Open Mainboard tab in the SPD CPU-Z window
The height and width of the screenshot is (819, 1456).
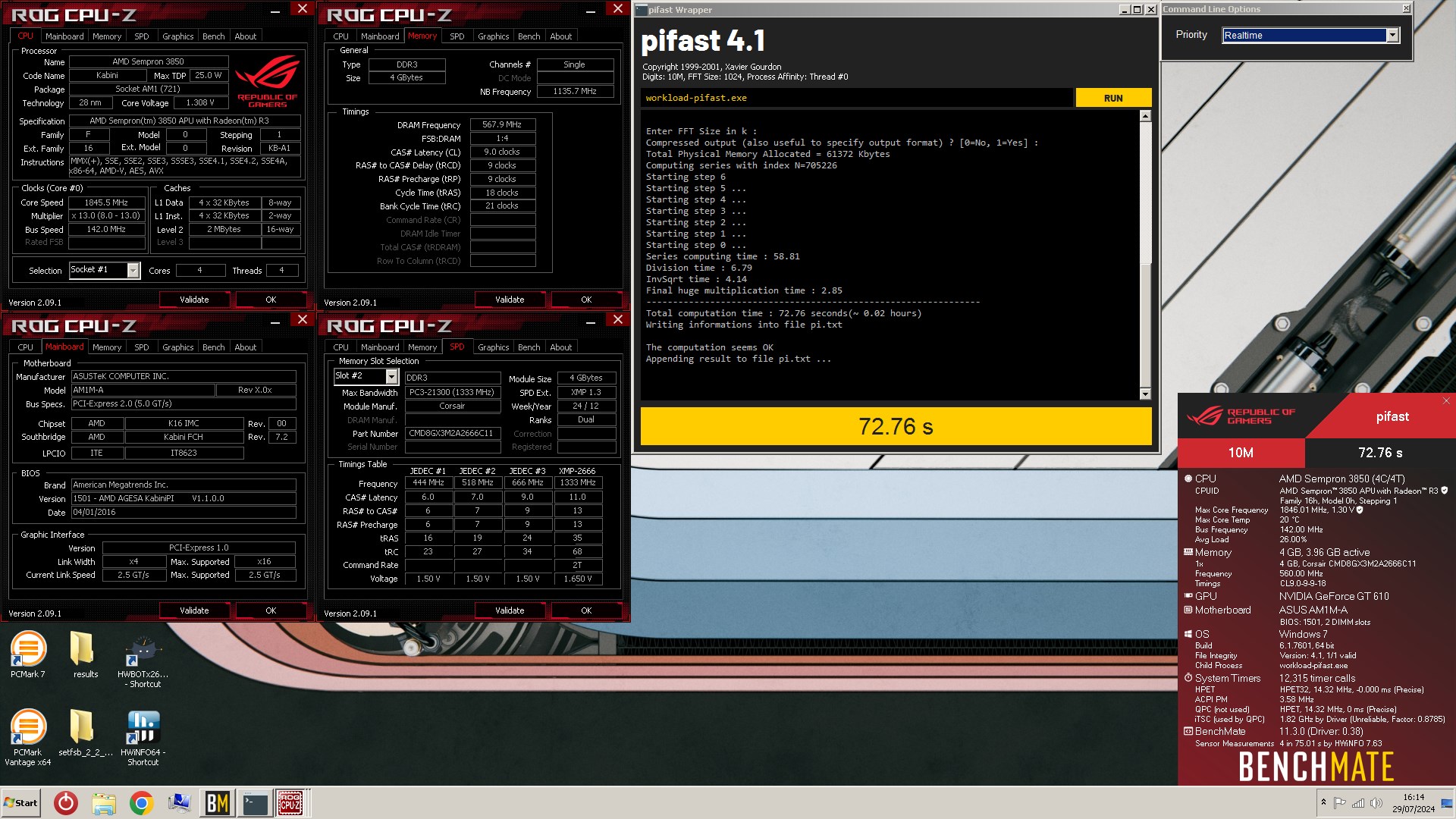click(380, 347)
